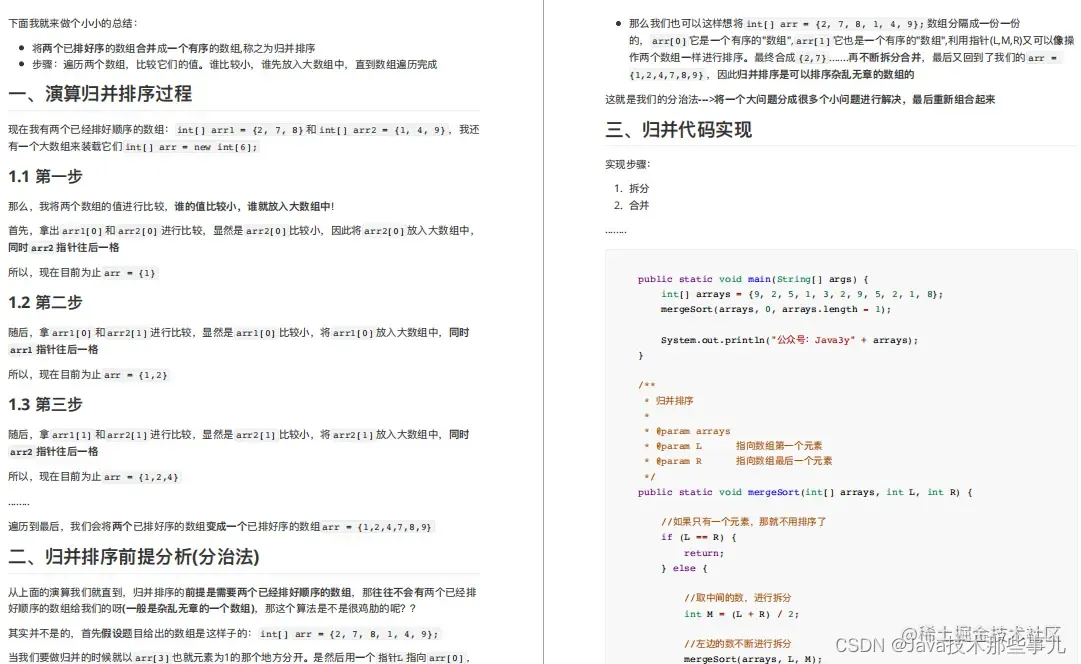1081x664 pixels.
Task: Click the System.out.println code line
Action: [789, 340]
